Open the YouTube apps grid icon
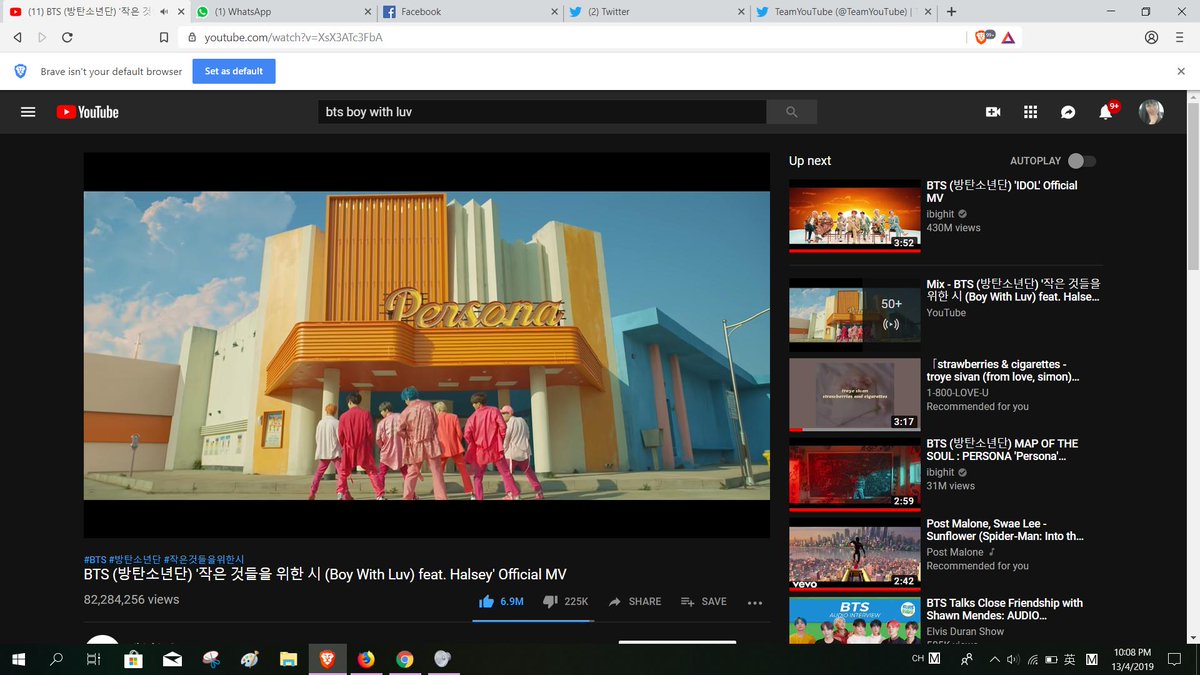The width and height of the screenshot is (1200, 675). pyautogui.click(x=1030, y=112)
